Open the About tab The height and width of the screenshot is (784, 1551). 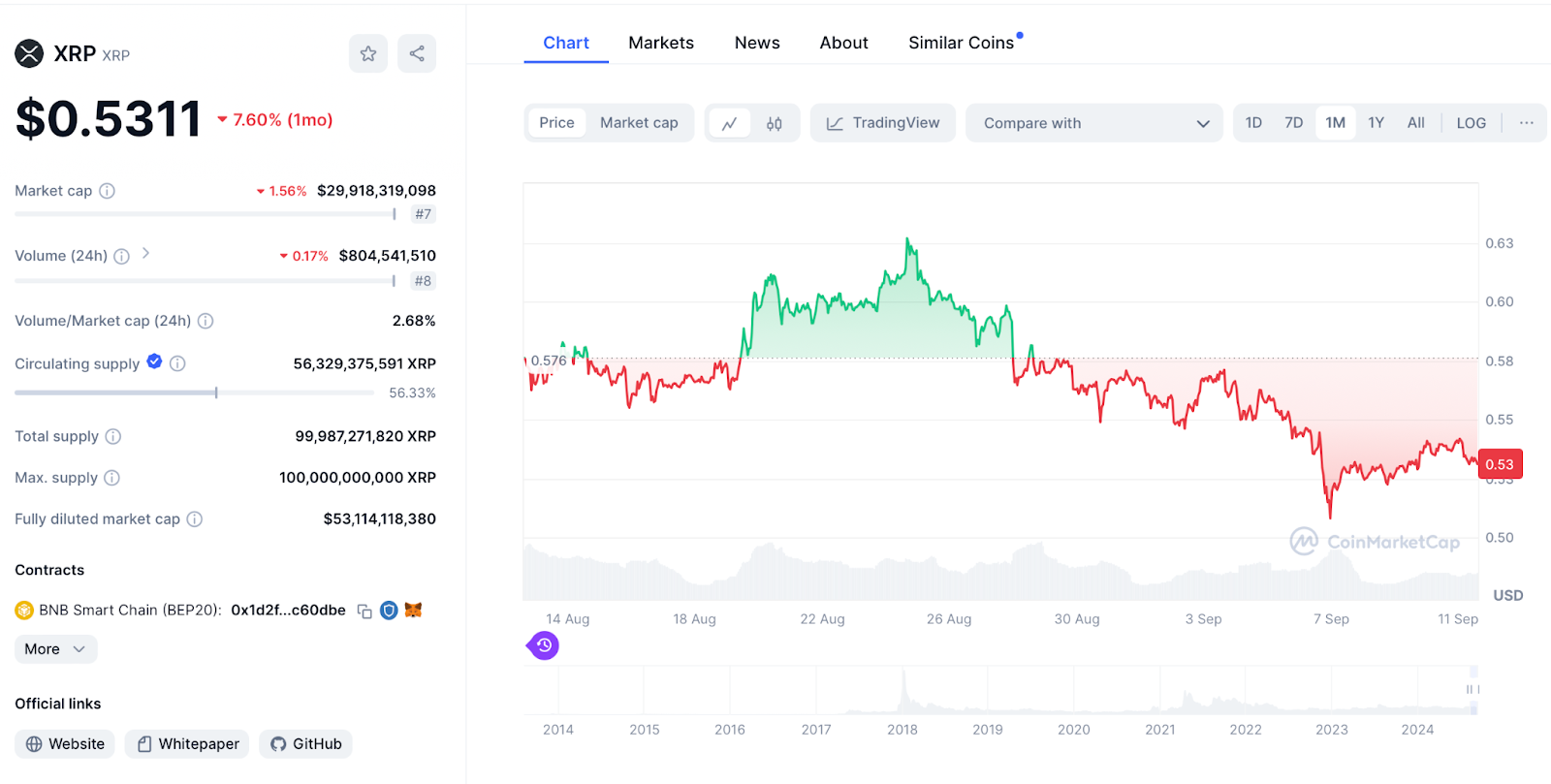(x=843, y=43)
